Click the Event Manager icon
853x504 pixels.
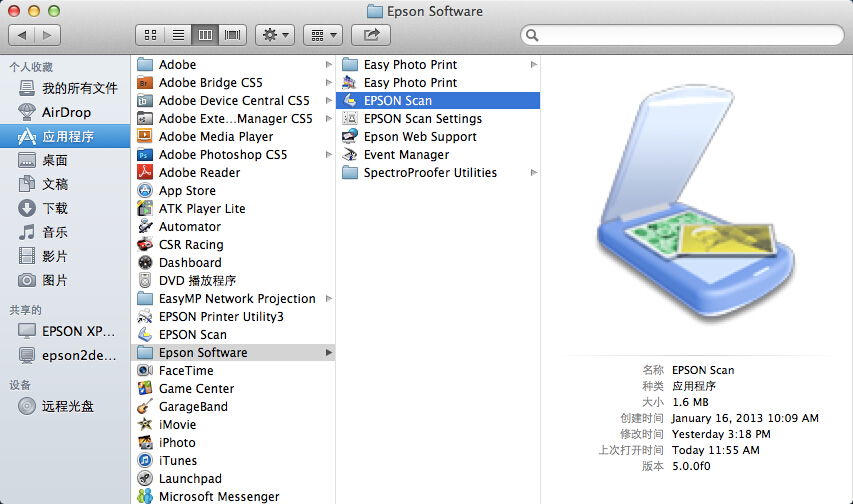[350, 155]
